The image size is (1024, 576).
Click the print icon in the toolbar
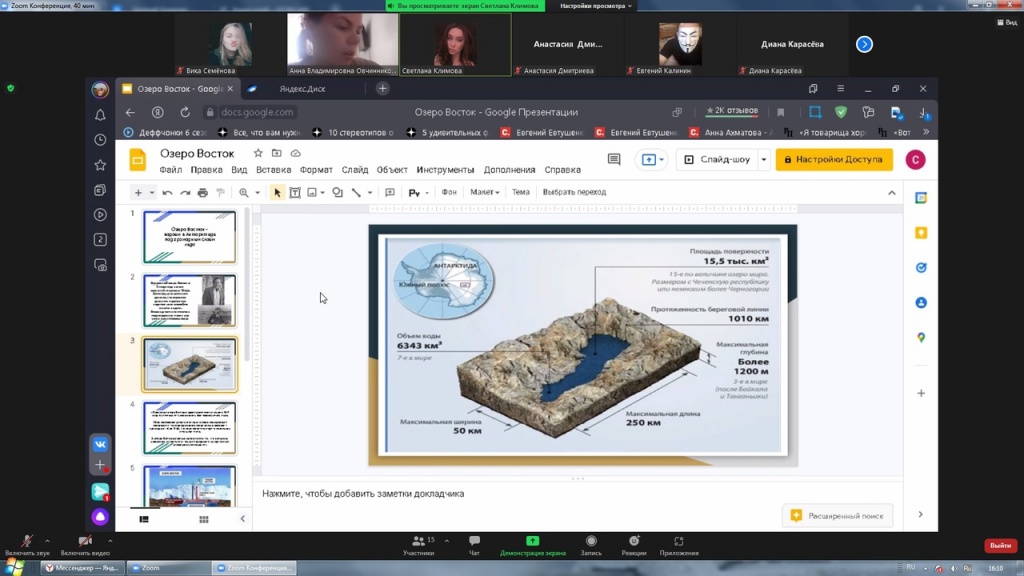coord(203,193)
